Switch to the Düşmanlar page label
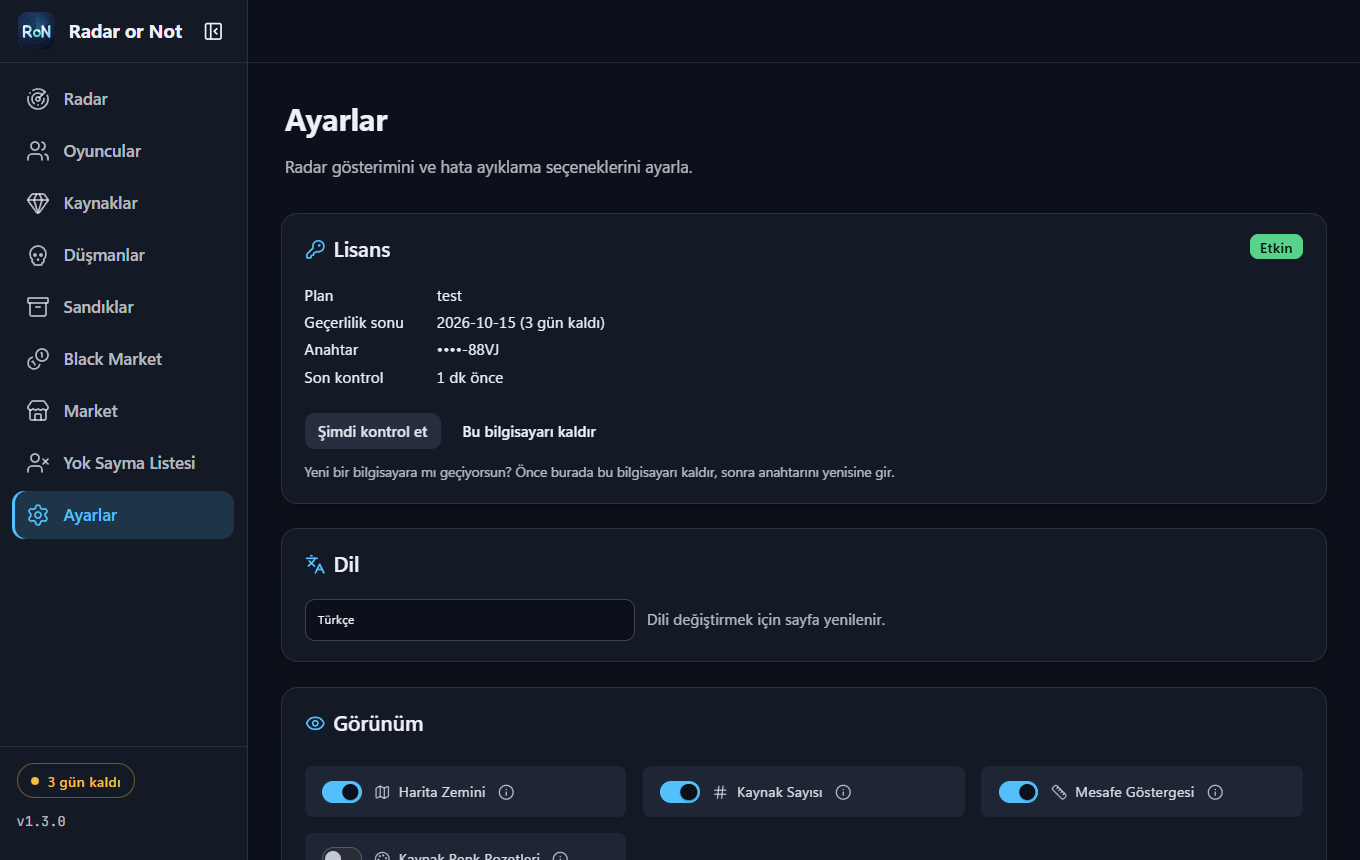This screenshot has height=860, width=1360. [104, 255]
